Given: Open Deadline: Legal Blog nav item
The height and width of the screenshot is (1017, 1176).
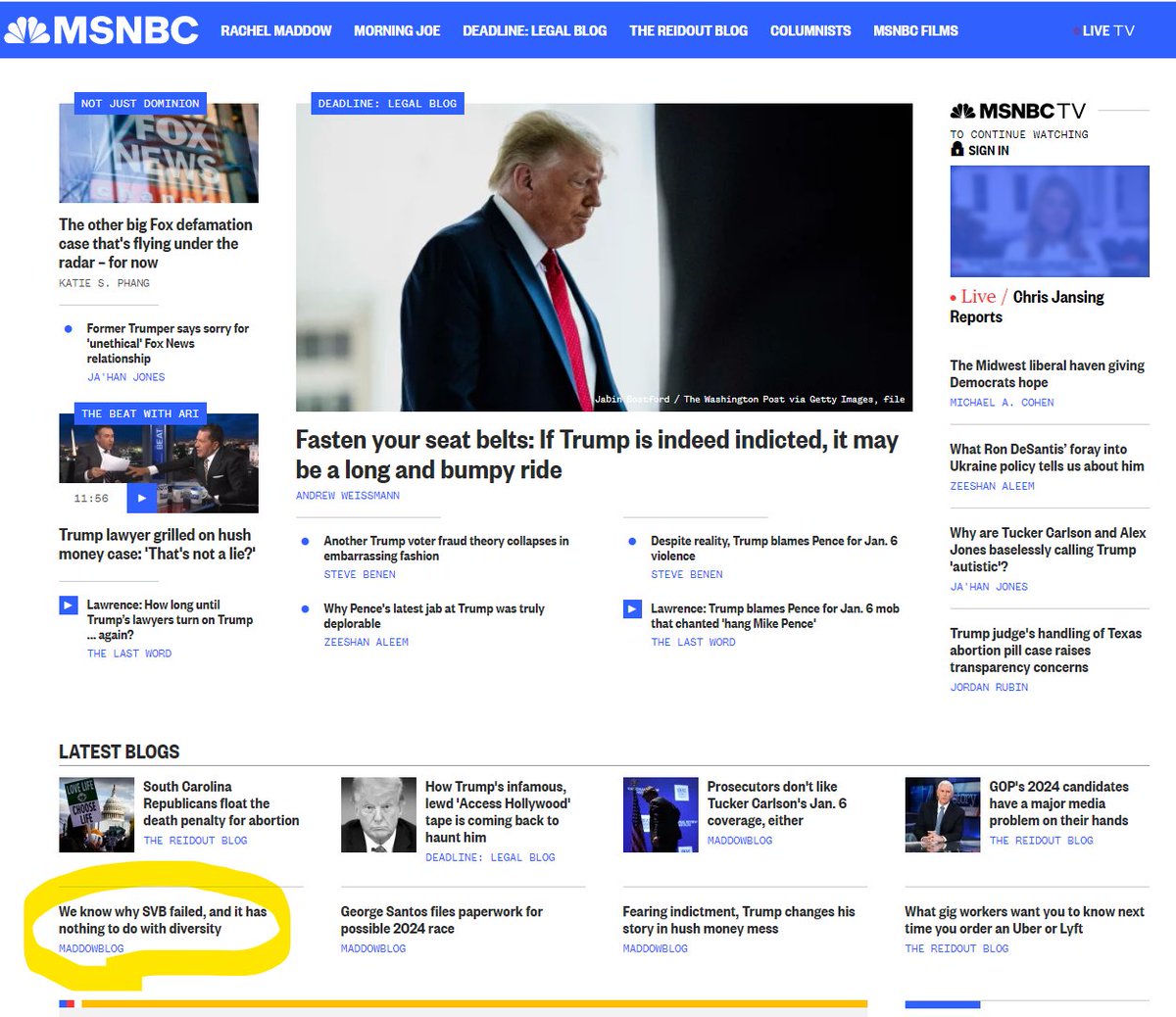Looking at the screenshot, I should pyautogui.click(x=535, y=30).
